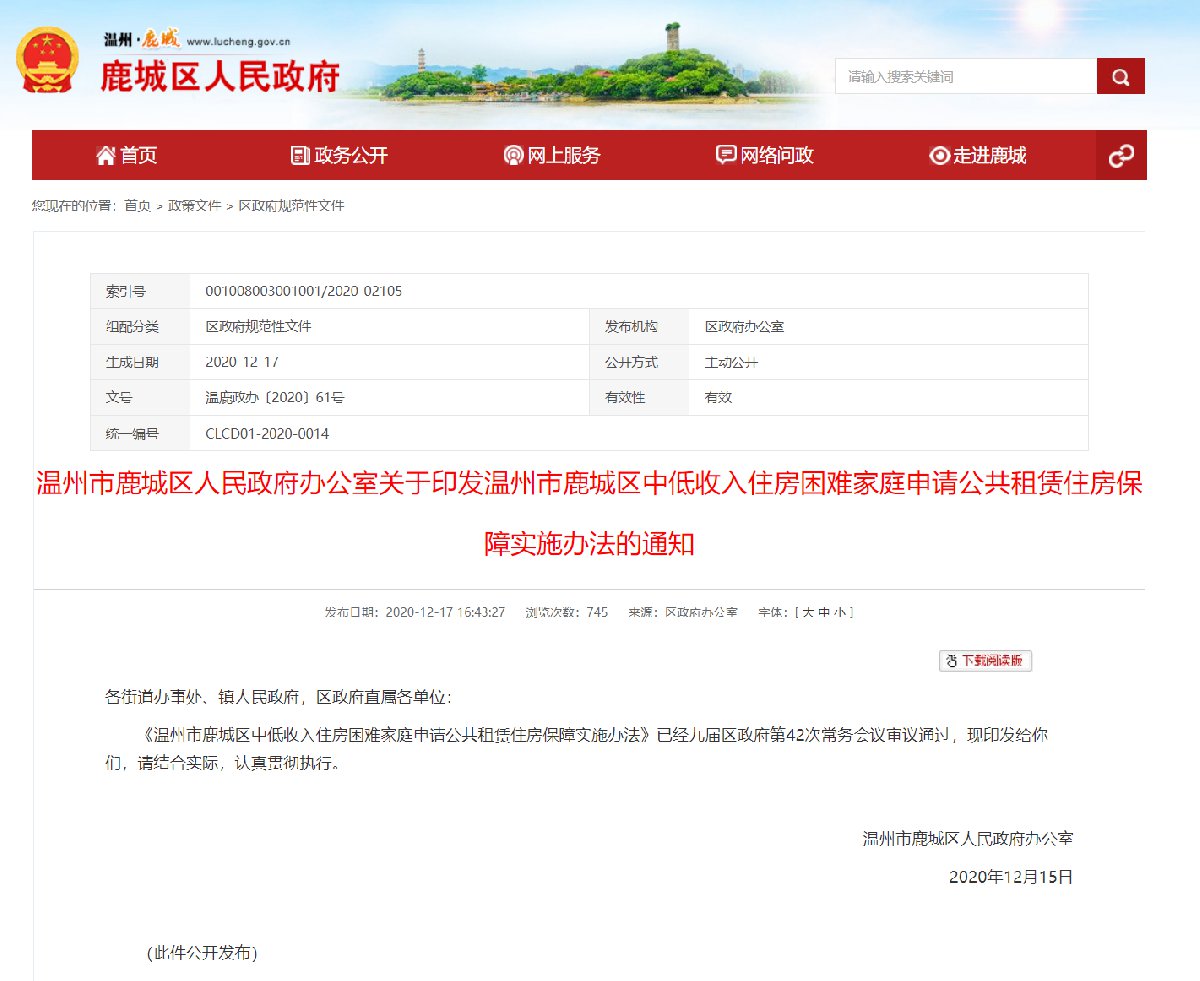Click the index number 001008003001001/2020 02105
Image resolution: width=1200 pixels, height=981 pixels.
click(304, 292)
